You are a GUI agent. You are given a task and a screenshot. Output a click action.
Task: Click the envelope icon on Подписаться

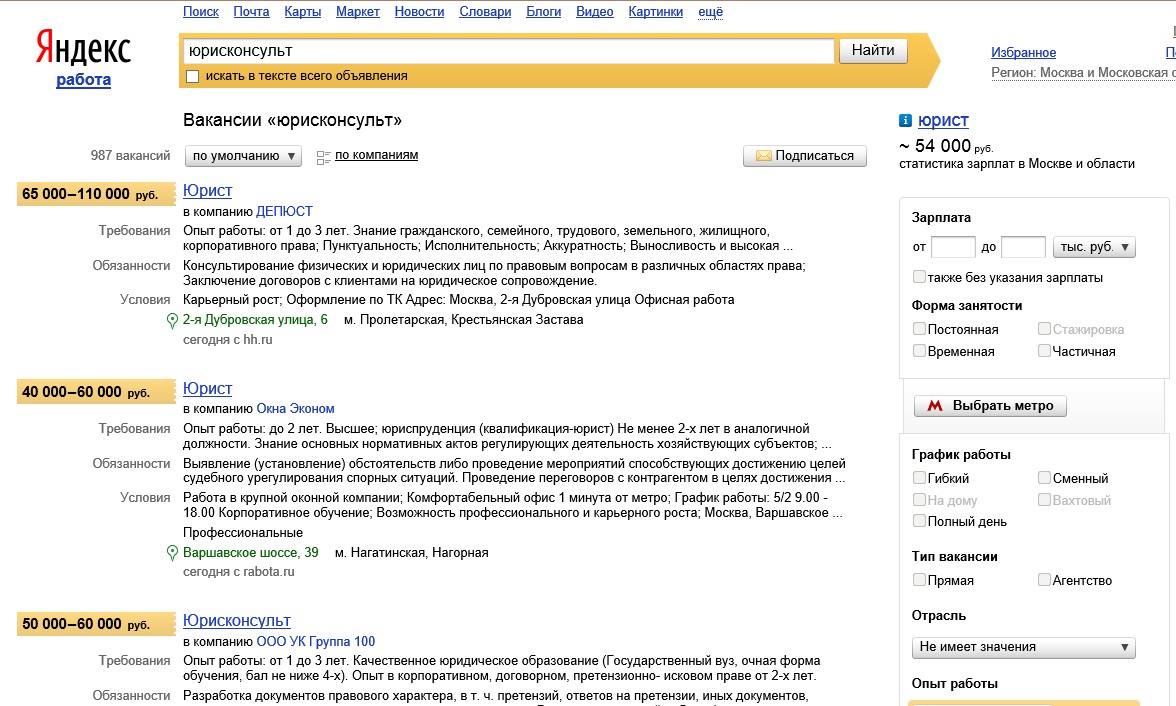[764, 155]
